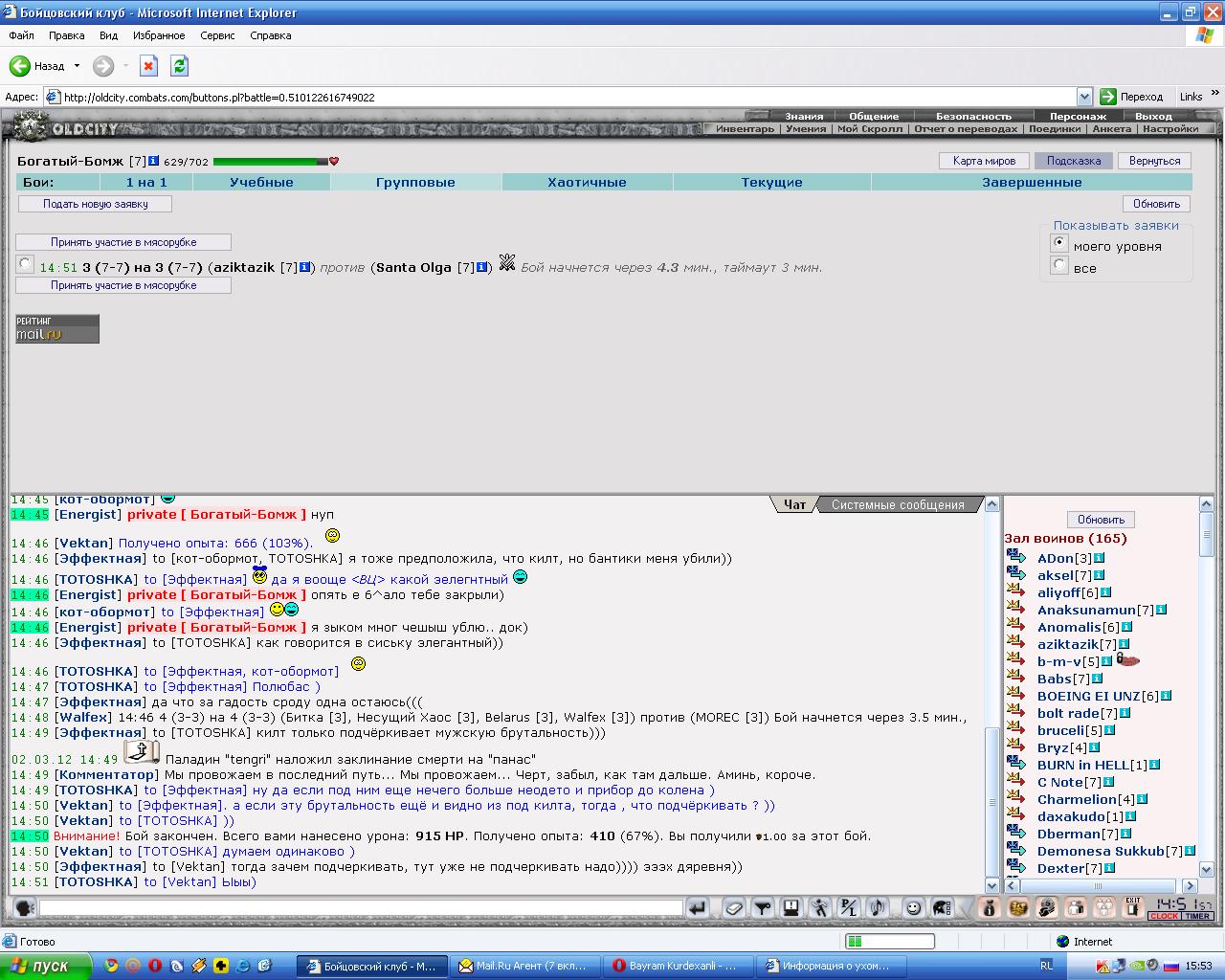Select the 'все' radio button
1225x980 pixels.
pos(1058,266)
